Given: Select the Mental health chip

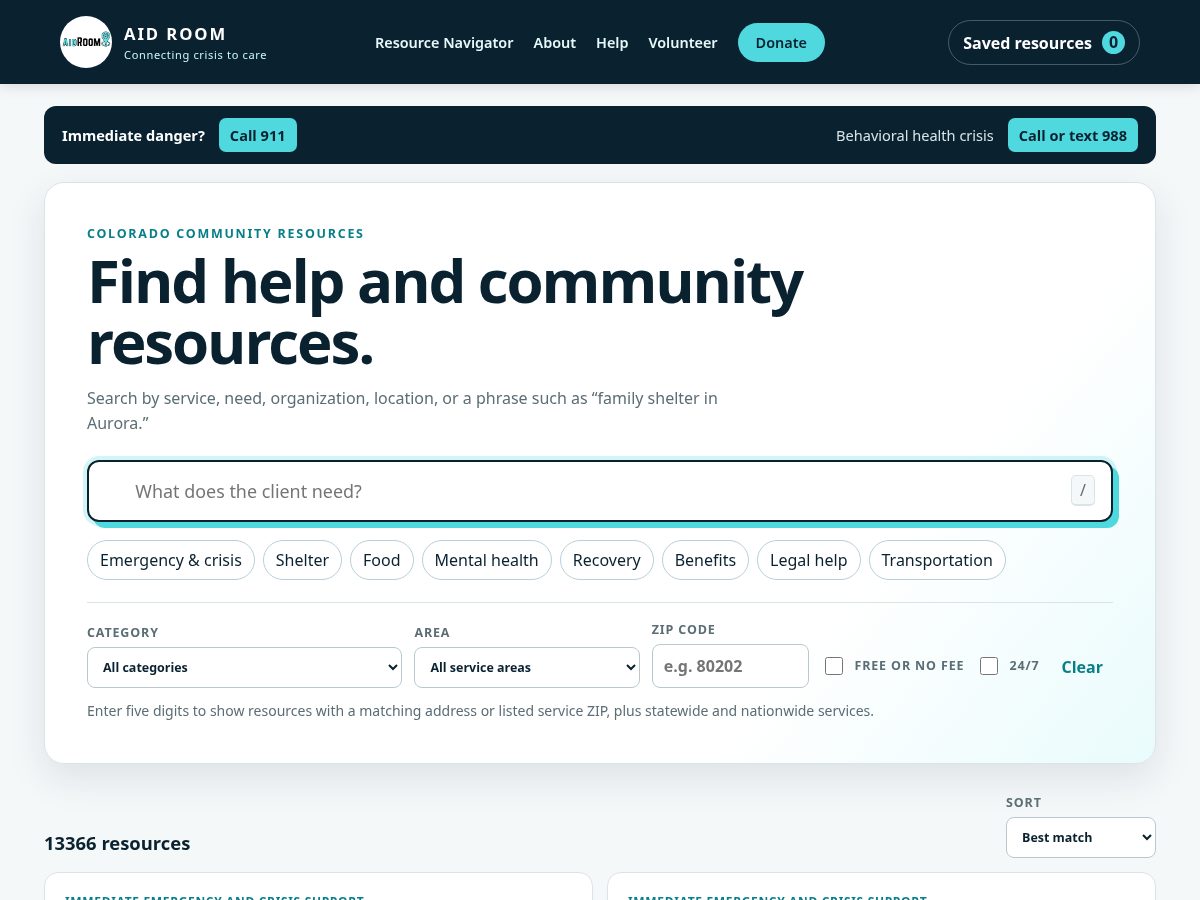Looking at the screenshot, I should 487,560.
